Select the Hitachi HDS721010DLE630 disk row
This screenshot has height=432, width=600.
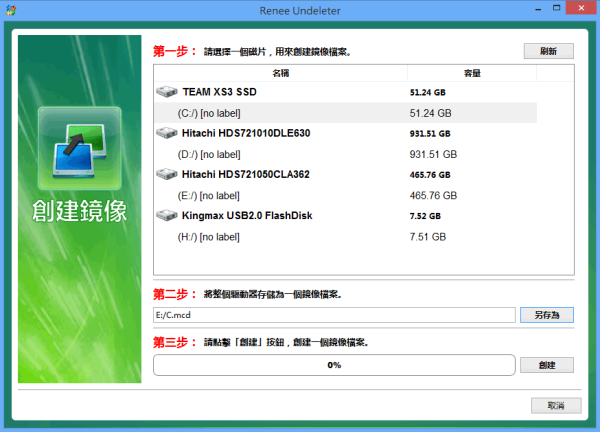pos(346,133)
